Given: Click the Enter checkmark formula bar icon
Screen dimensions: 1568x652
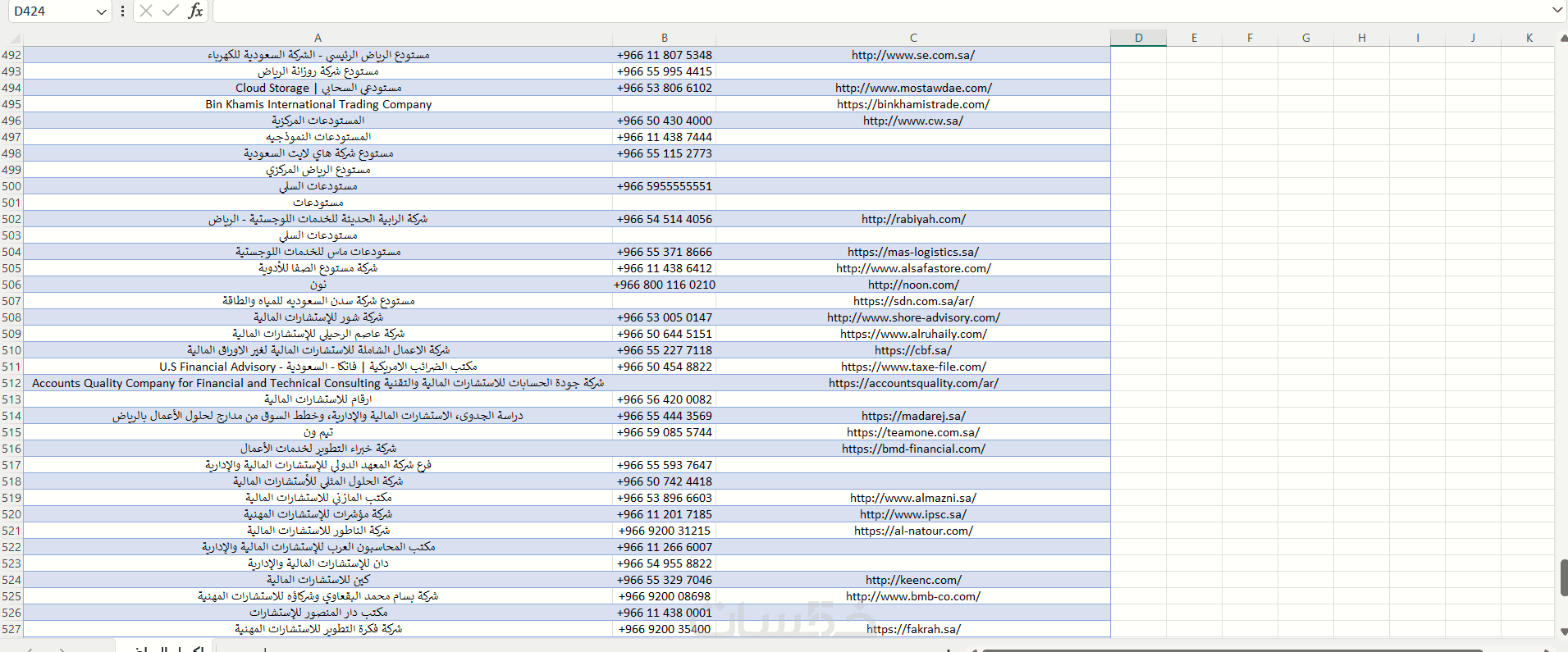Looking at the screenshot, I should (171, 11).
